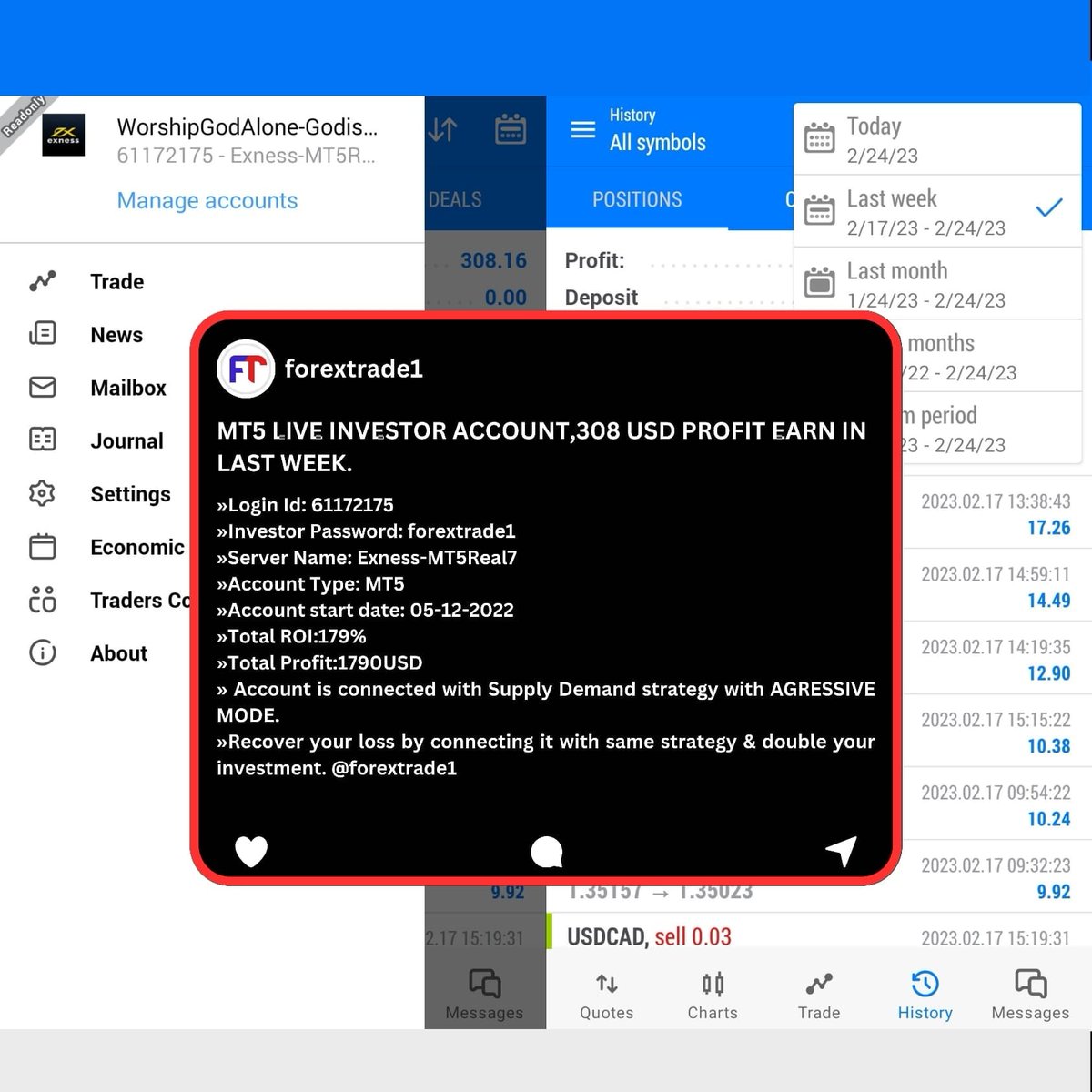This screenshot has width=1092, height=1092.
Task: Click the Manage accounts link
Action: click(x=207, y=200)
